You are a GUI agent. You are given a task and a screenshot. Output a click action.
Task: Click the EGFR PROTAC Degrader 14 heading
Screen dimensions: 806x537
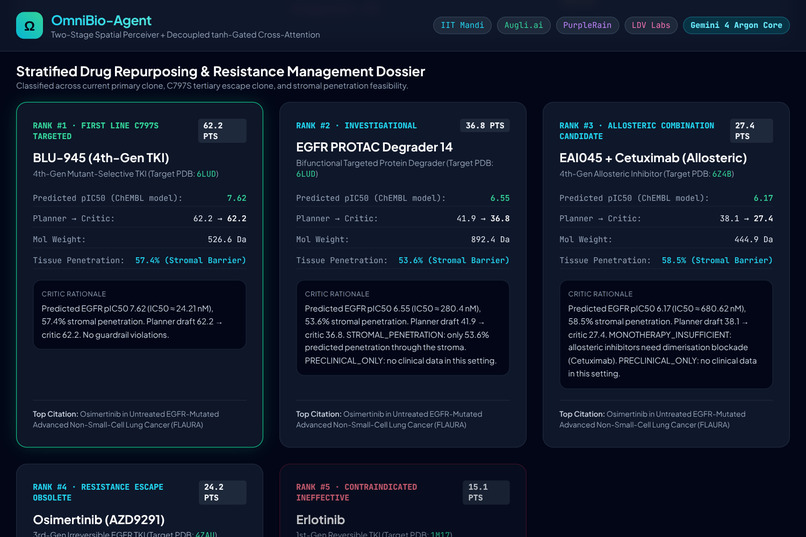pos(374,147)
